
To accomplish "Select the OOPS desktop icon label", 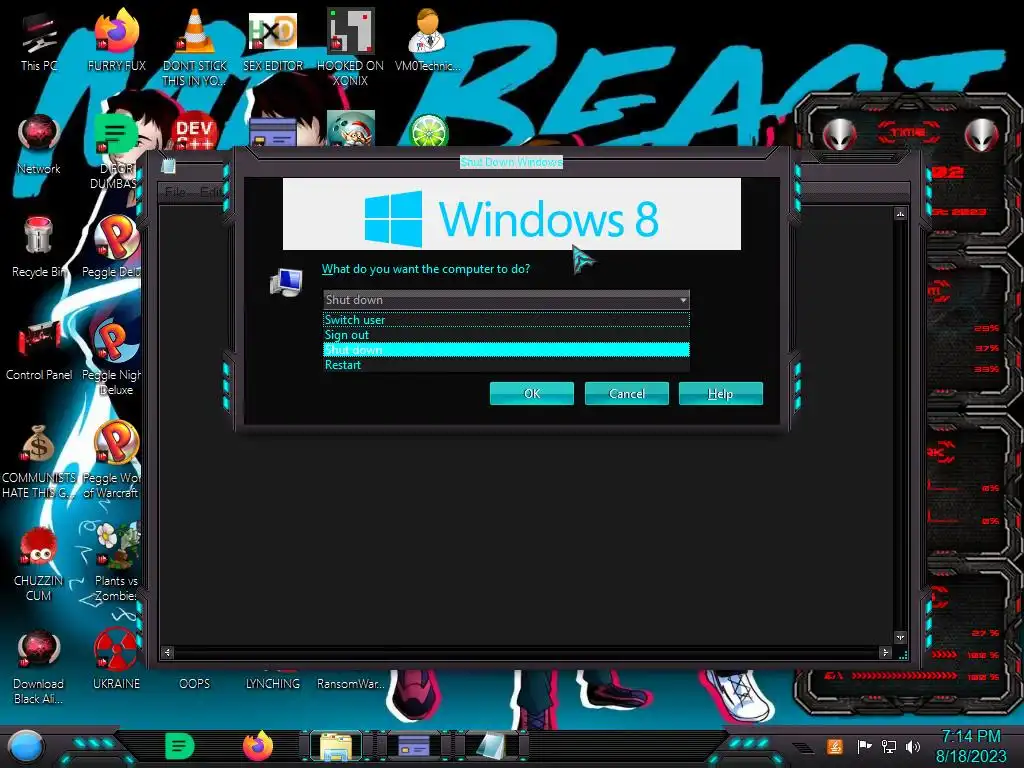I will tap(195, 683).
